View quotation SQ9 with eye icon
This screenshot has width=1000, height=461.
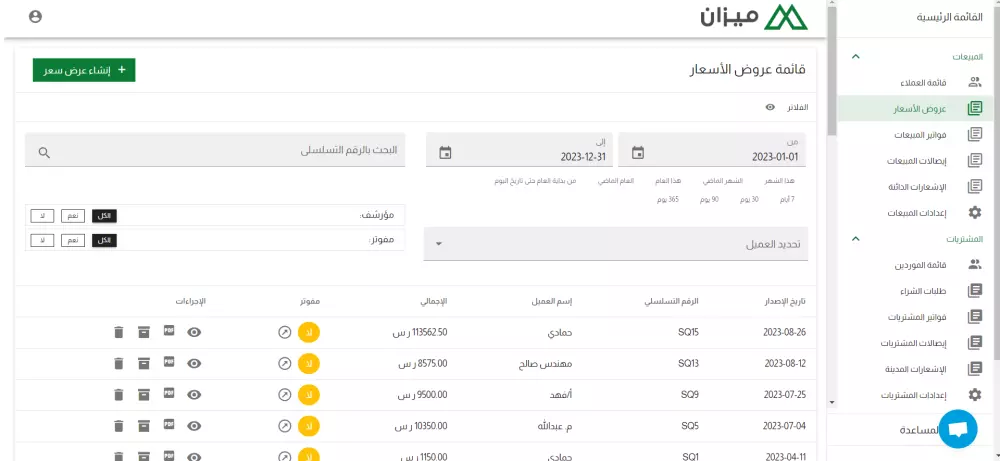click(x=195, y=395)
